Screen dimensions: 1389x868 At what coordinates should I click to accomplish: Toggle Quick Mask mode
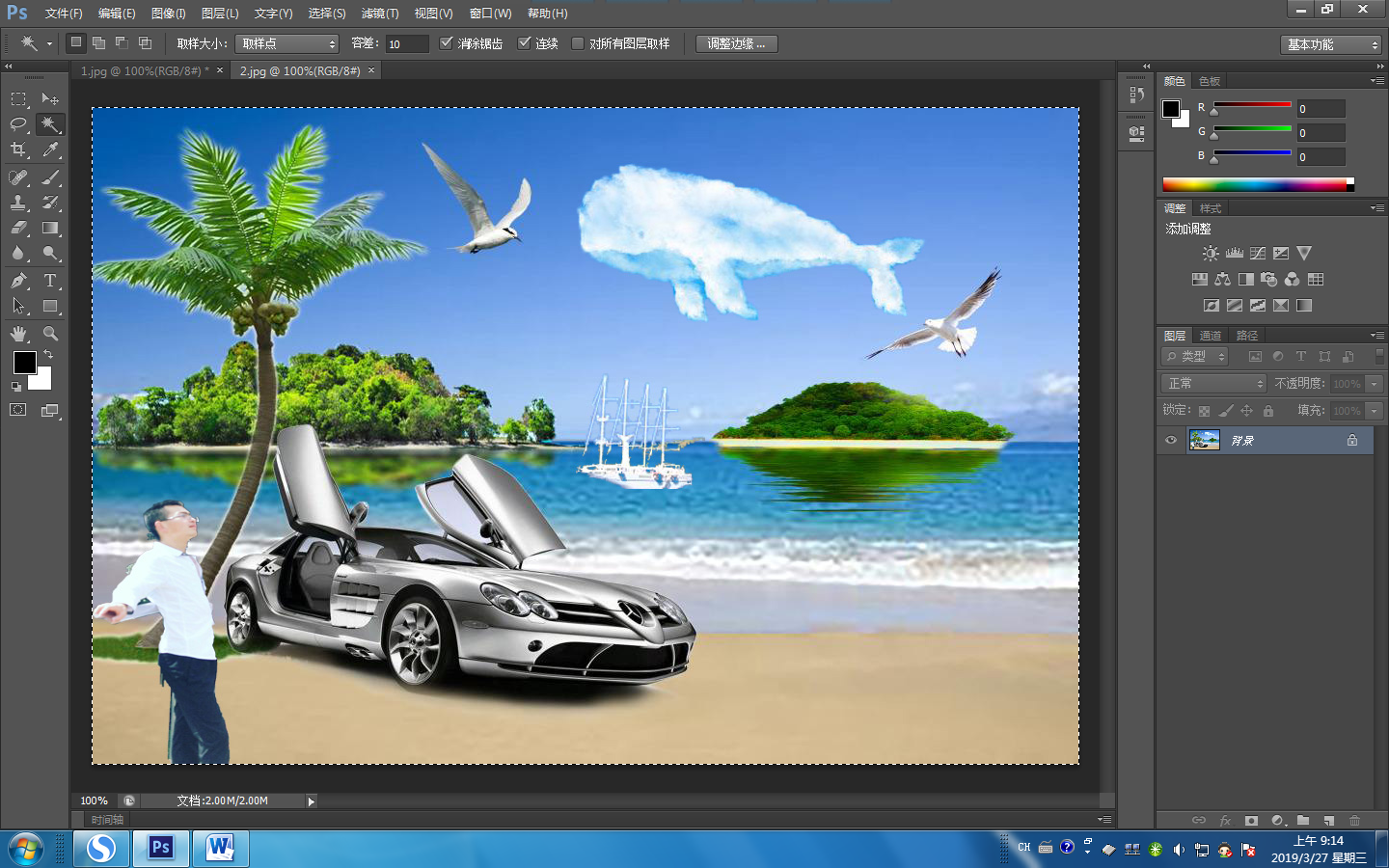click(x=18, y=410)
